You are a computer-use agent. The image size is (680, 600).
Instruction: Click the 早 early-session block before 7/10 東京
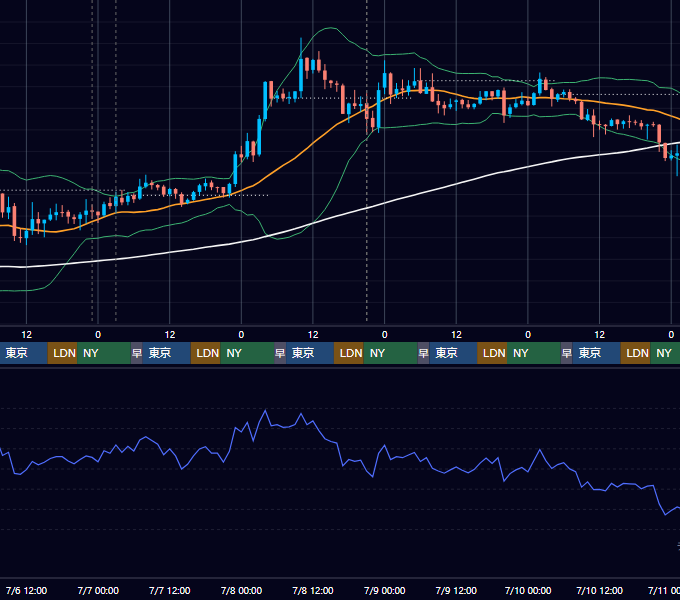(566, 353)
